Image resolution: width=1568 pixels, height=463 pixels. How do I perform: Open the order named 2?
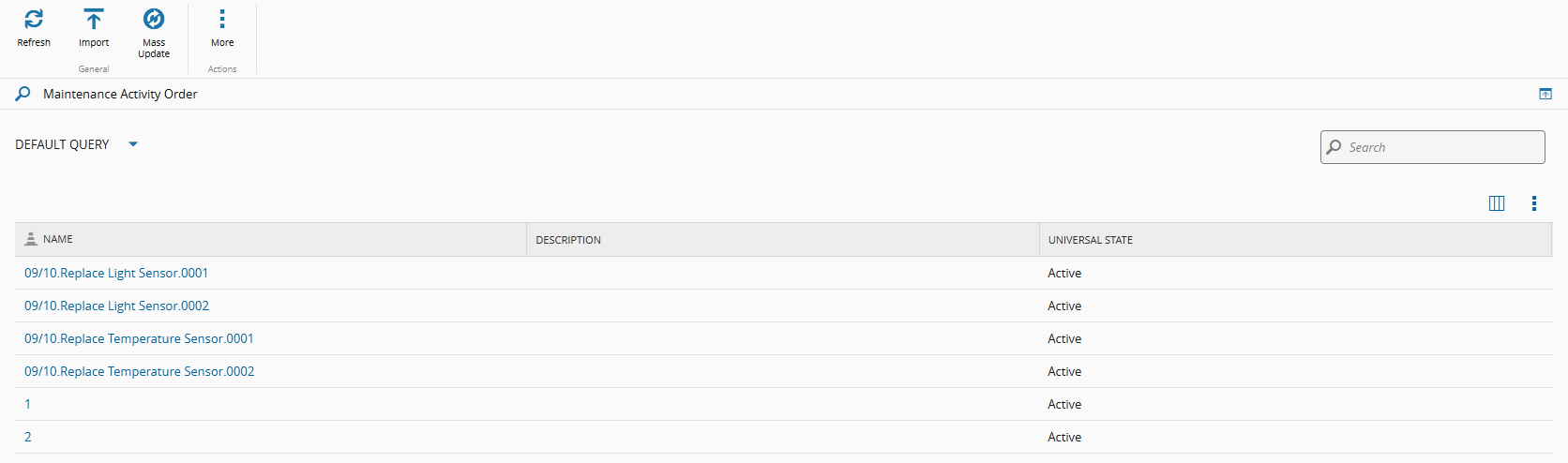[x=28, y=437]
